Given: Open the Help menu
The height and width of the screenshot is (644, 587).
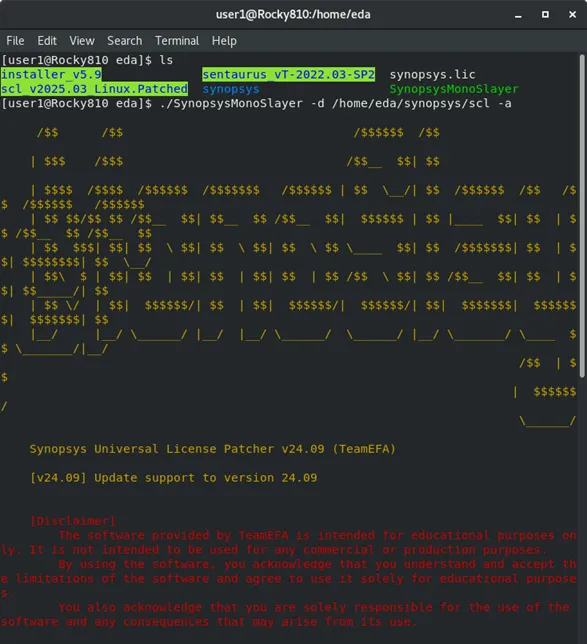Looking at the screenshot, I should 224,41.
